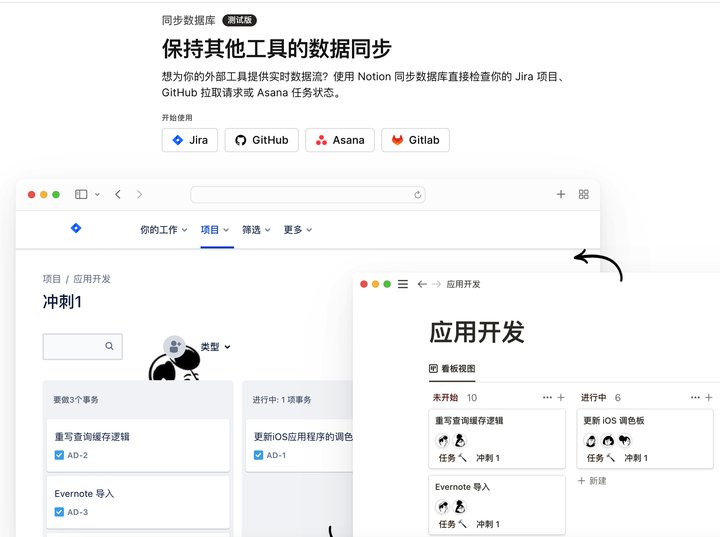Toggle the browser sidebar icon
This screenshot has height=537, width=720.
[81, 194]
